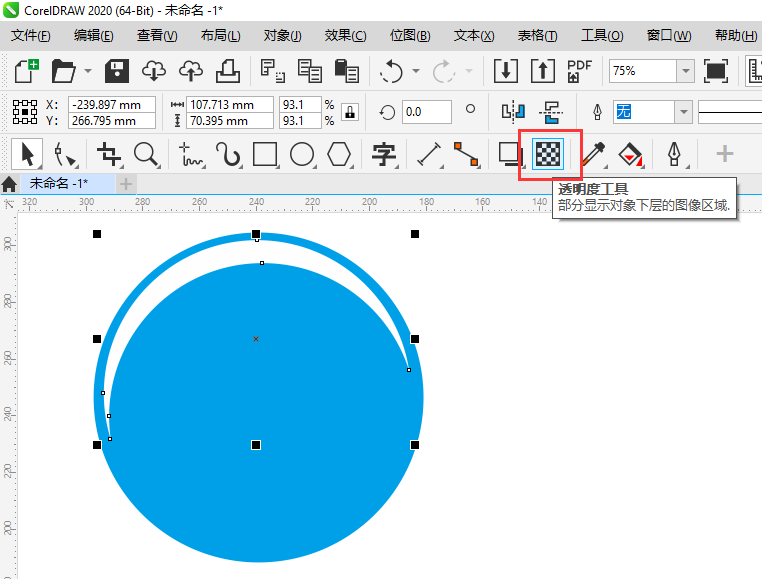
Task: Pick the Polygon tool
Action: coord(339,155)
